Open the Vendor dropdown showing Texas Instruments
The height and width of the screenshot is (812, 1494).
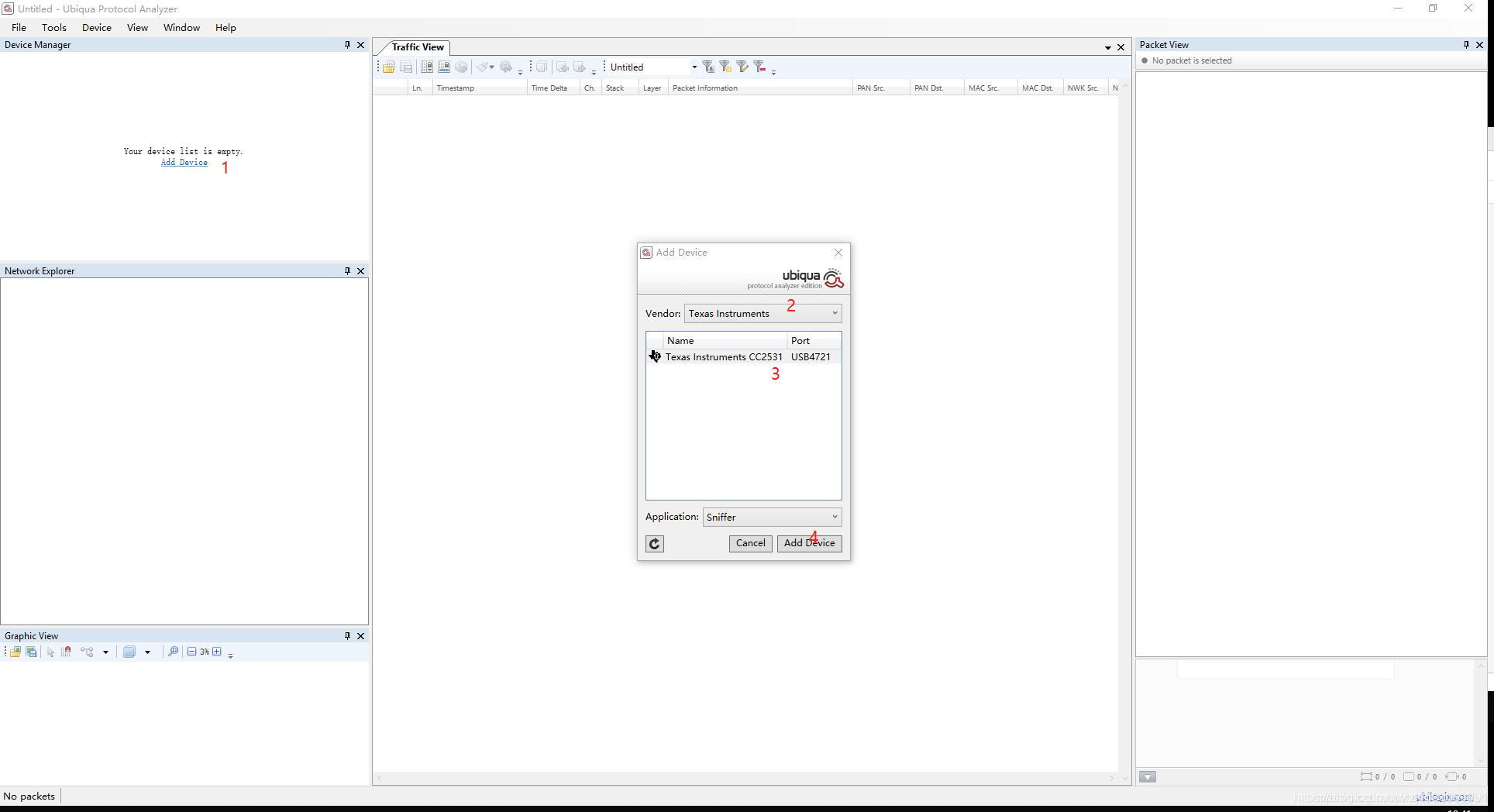762,314
